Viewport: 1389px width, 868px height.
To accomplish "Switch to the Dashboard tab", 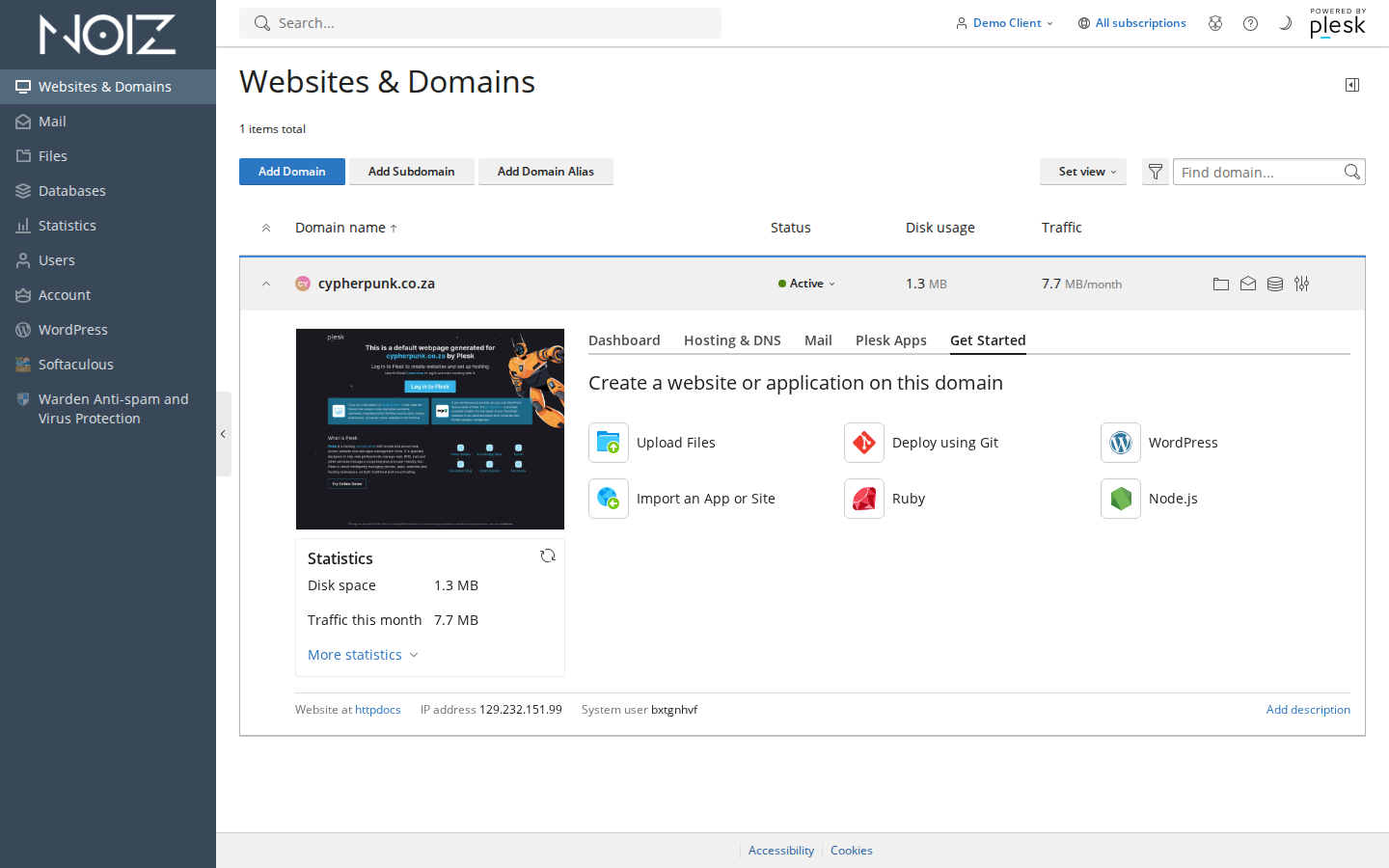I will [x=624, y=340].
